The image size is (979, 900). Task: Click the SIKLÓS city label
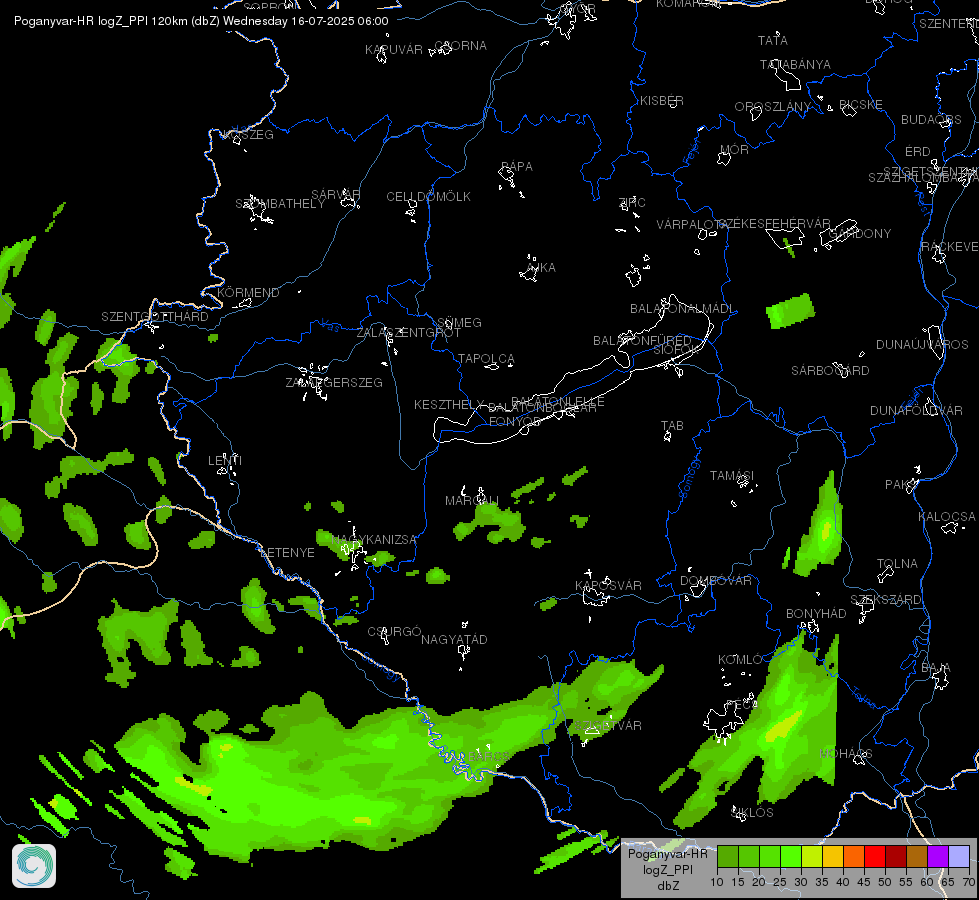tap(752, 813)
